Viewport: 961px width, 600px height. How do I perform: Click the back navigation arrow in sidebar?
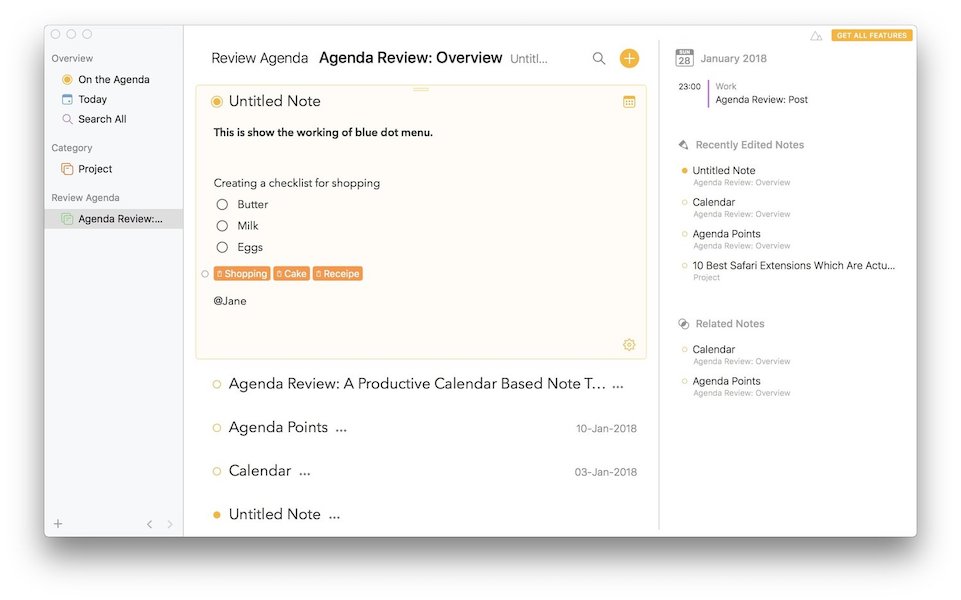coord(150,524)
